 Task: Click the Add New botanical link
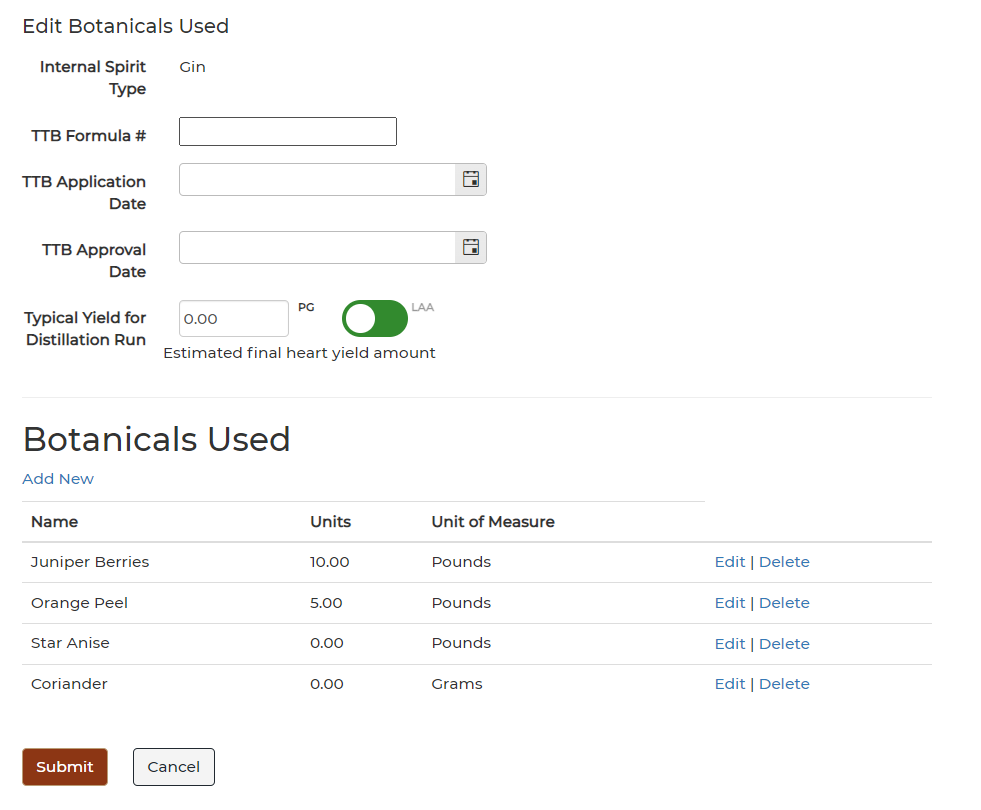click(x=58, y=478)
